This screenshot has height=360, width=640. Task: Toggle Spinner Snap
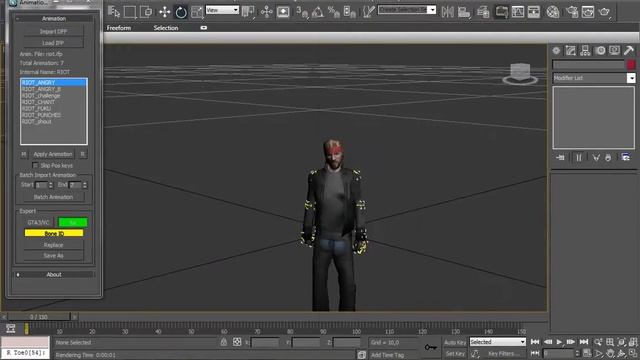tap(349, 12)
